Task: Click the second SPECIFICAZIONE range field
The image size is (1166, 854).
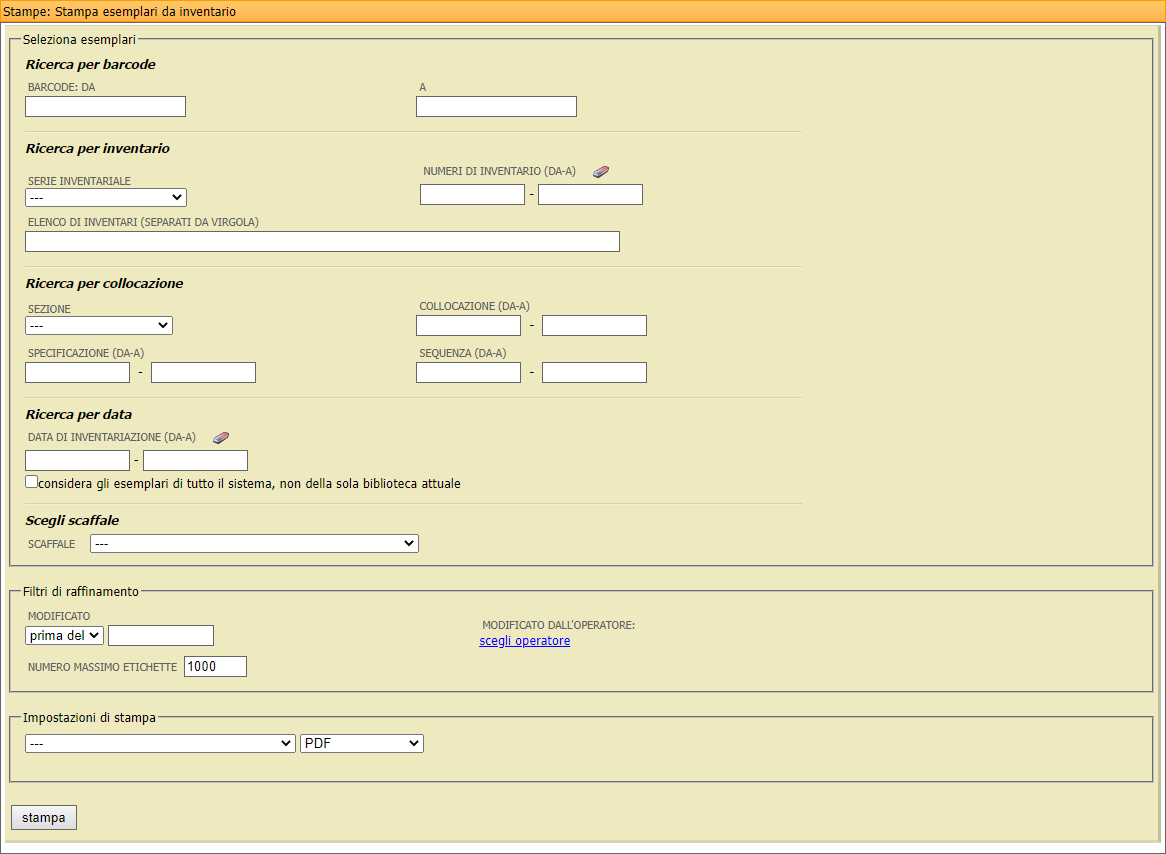Action: (x=203, y=371)
